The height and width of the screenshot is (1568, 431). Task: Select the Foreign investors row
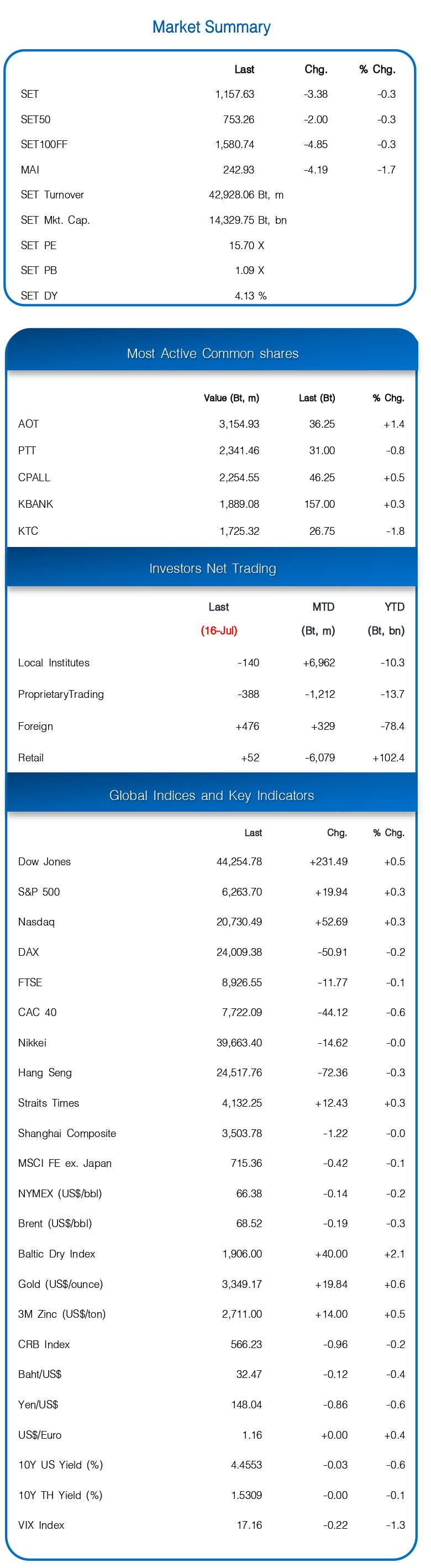(x=211, y=726)
